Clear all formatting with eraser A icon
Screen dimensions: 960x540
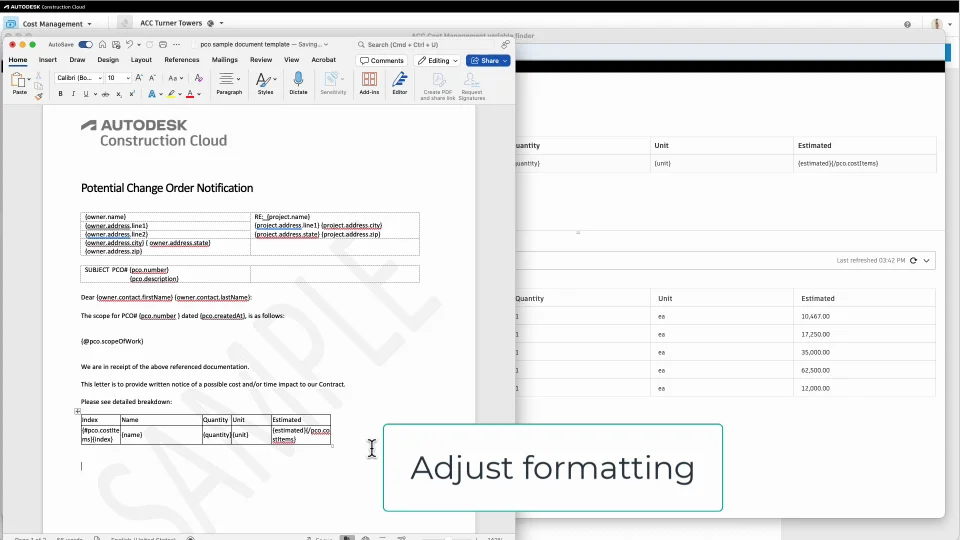198,78
